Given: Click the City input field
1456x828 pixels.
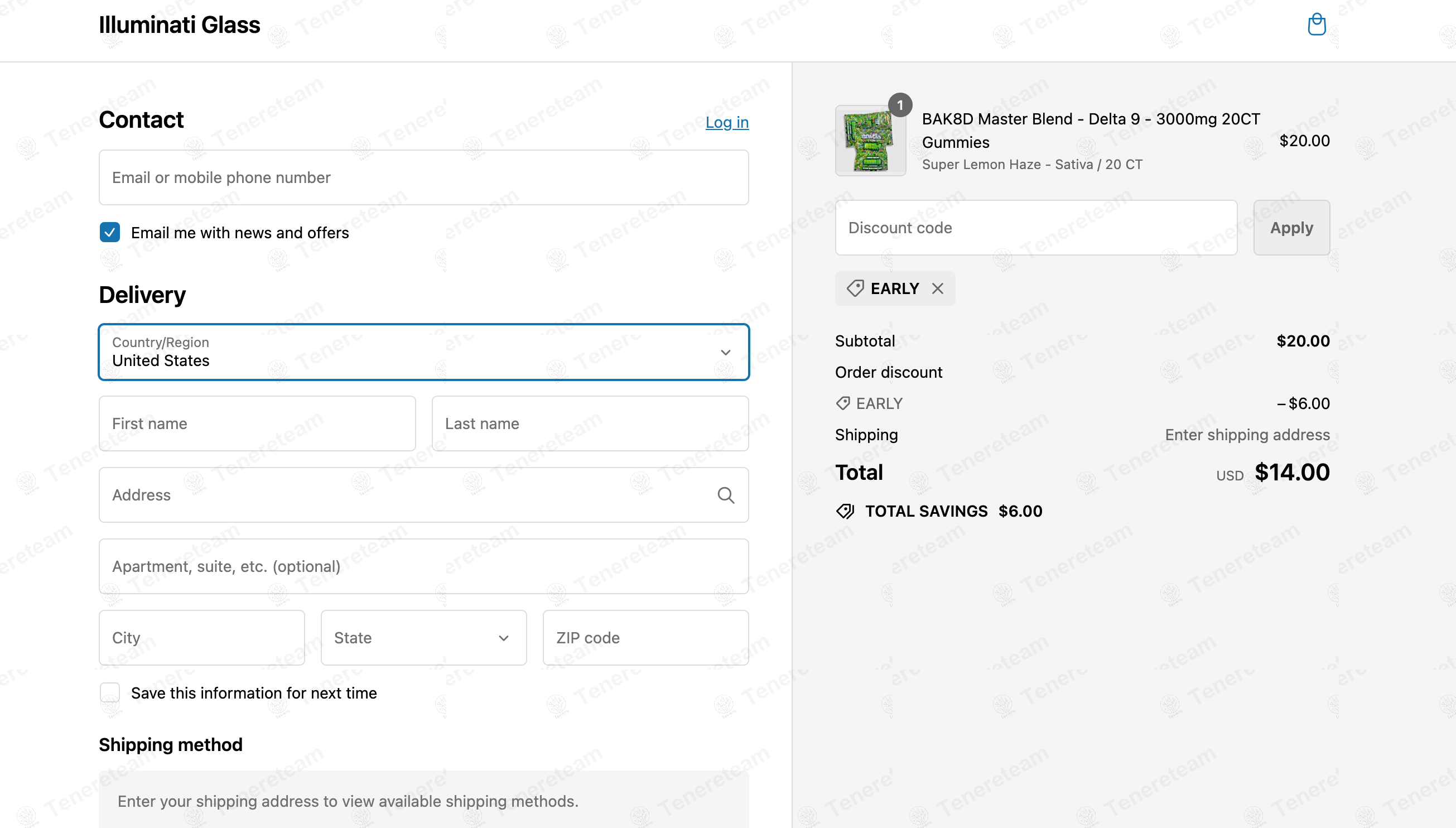Looking at the screenshot, I should [x=202, y=638].
